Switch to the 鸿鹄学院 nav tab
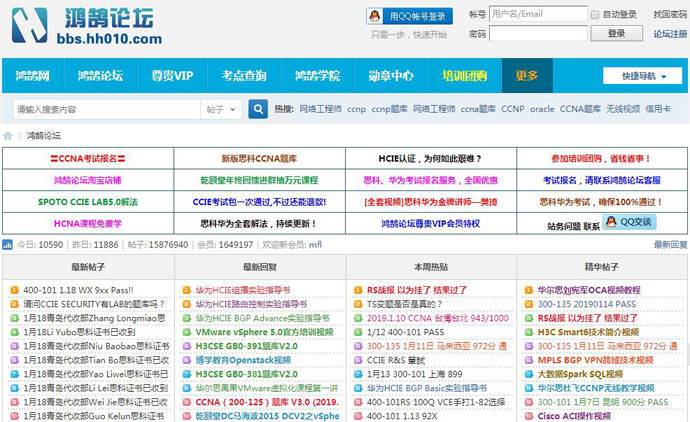This screenshot has width=690, height=422. point(317,76)
